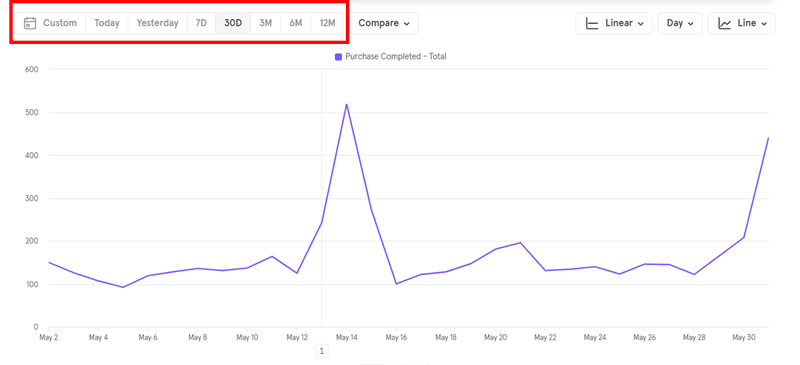Open the Day interval dropdown

(x=680, y=23)
